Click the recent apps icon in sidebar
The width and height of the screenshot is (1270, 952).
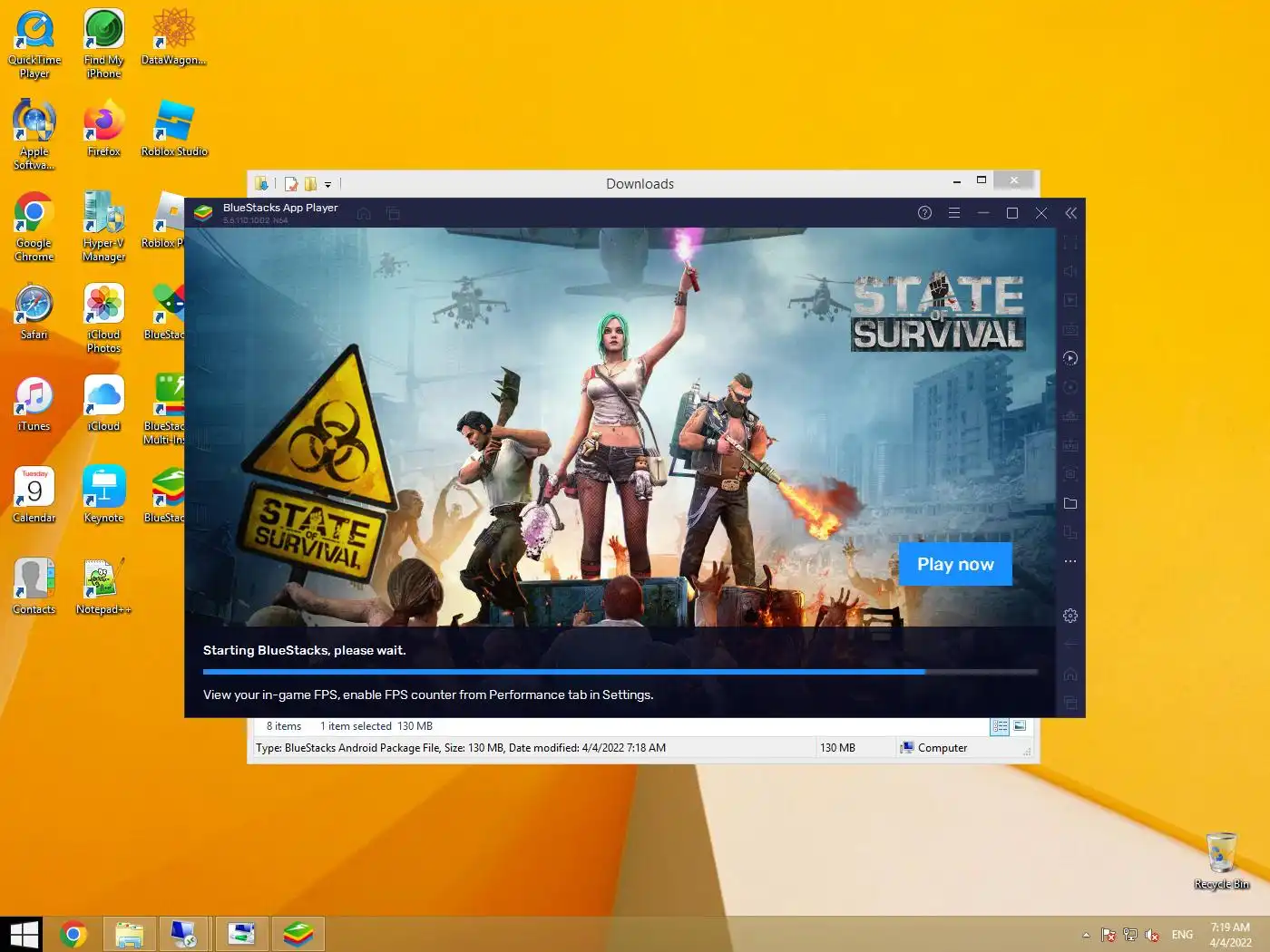pos(1070,703)
